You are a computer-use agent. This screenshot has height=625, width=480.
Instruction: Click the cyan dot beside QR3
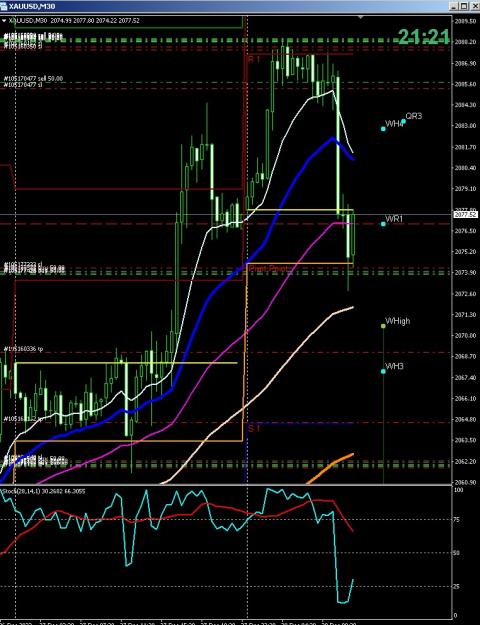click(x=403, y=121)
